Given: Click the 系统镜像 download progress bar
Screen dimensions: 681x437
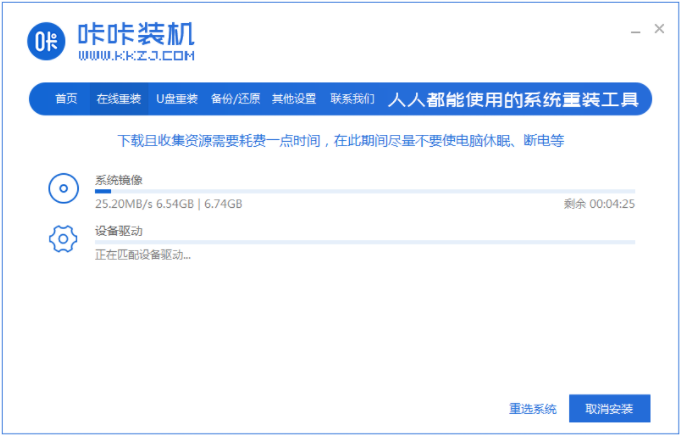Looking at the screenshot, I should [364, 191].
